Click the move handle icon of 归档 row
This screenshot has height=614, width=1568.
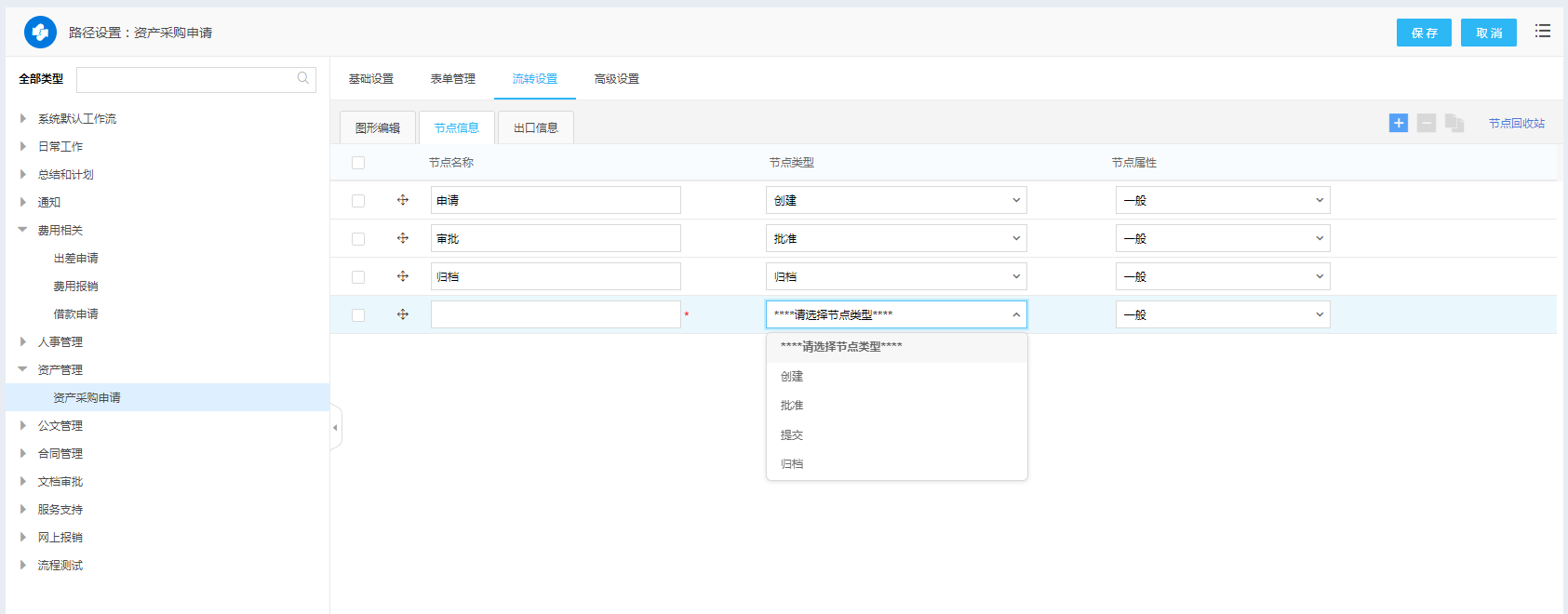(403, 276)
